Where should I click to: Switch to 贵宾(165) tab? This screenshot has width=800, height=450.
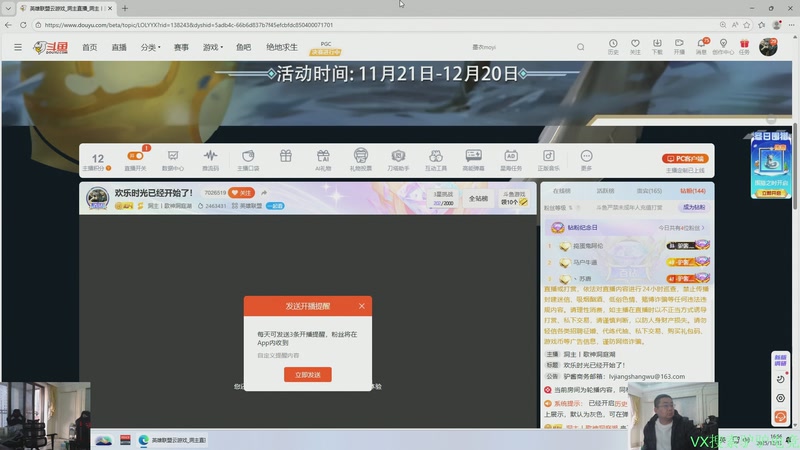point(649,191)
